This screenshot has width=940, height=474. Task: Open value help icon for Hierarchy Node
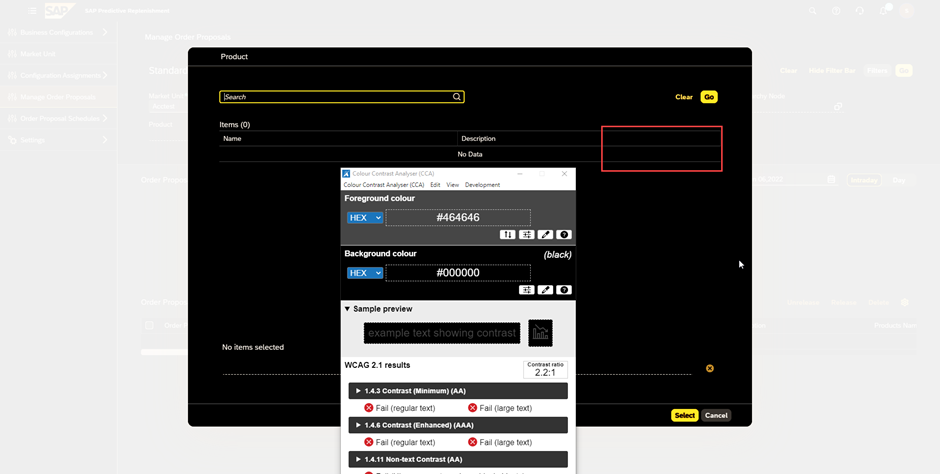pos(838,107)
